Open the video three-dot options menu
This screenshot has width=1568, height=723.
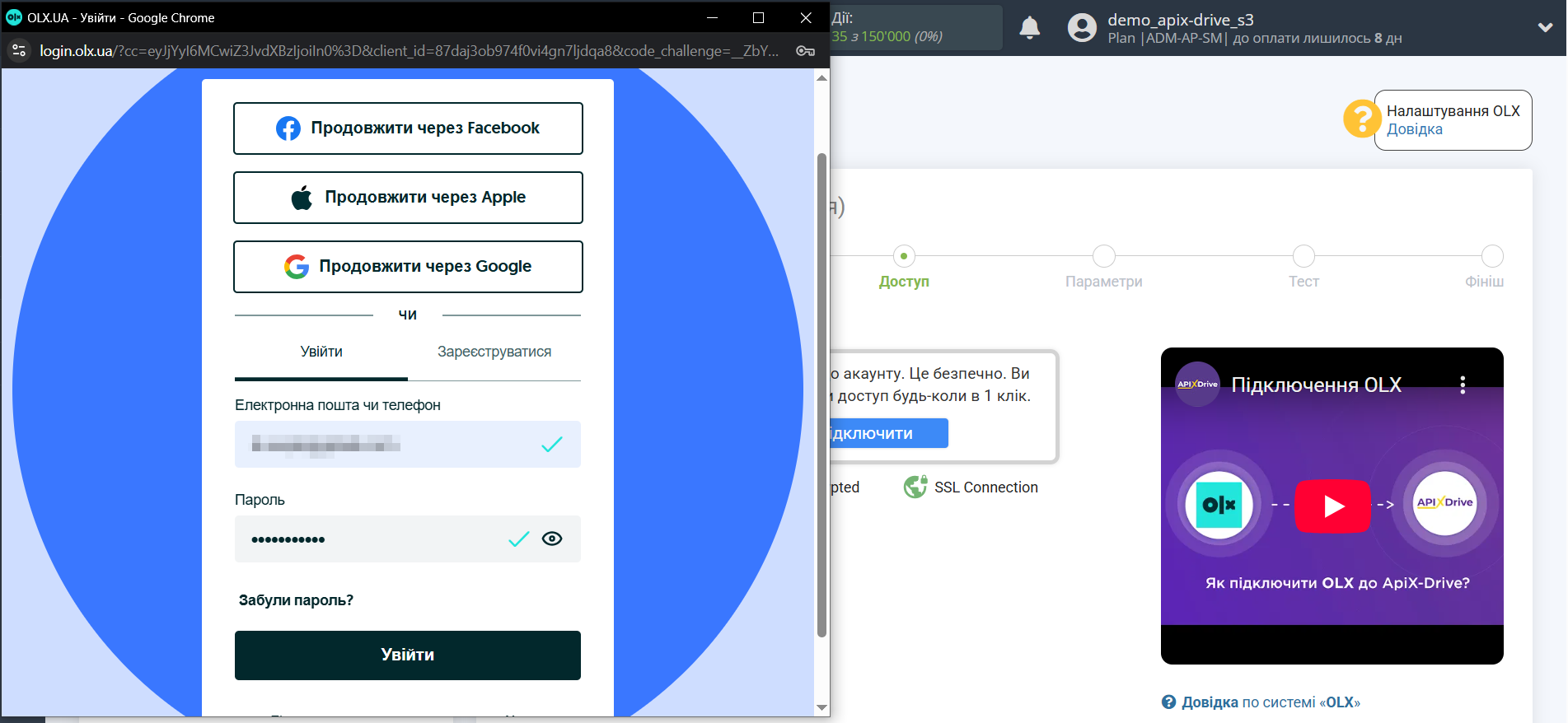tap(1463, 385)
